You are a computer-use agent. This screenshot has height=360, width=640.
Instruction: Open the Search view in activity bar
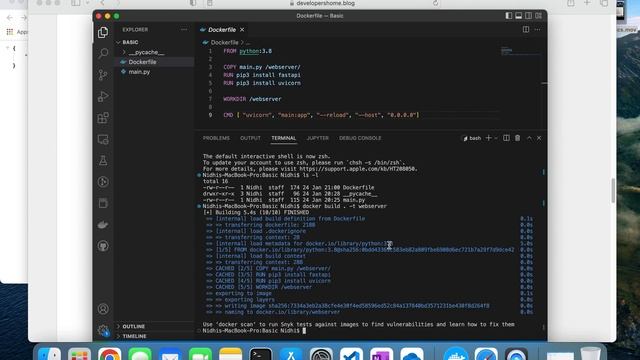(x=103, y=53)
